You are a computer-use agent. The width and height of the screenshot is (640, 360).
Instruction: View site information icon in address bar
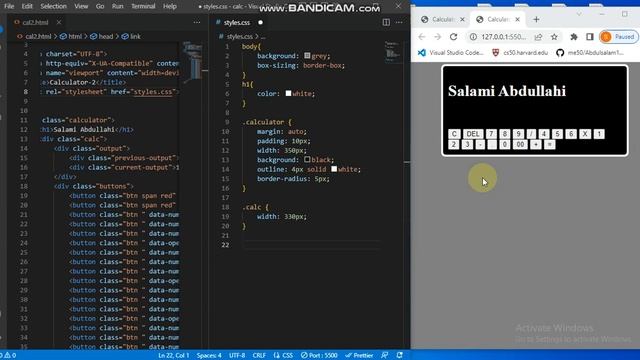point(473,37)
